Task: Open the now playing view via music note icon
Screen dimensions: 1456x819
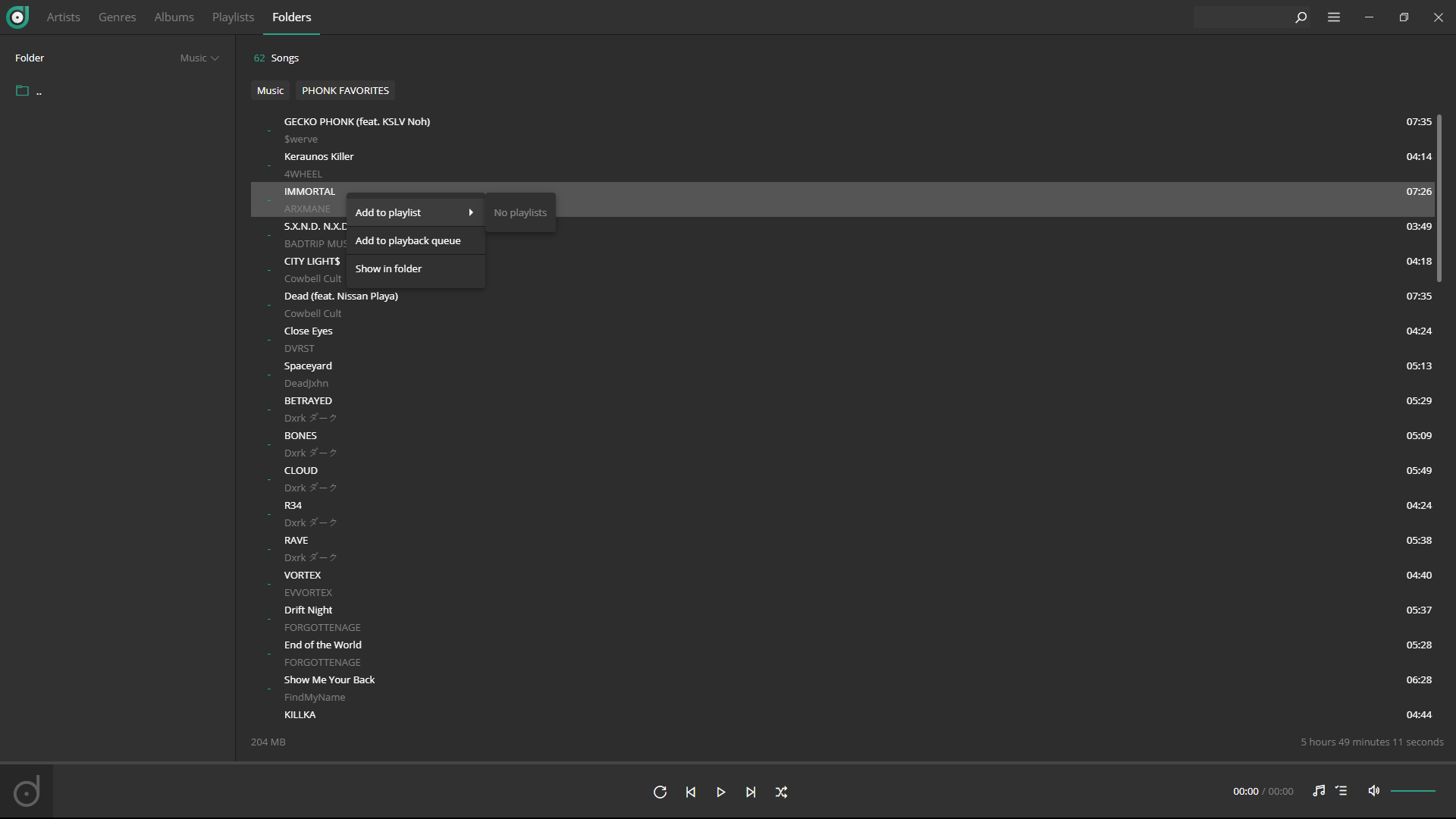Action: click(1319, 791)
